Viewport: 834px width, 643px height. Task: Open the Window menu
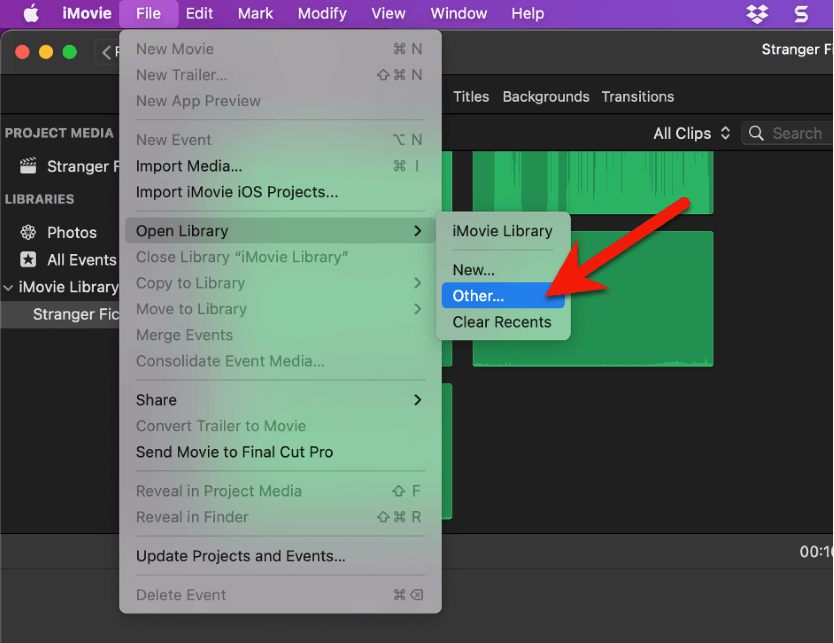tap(458, 13)
